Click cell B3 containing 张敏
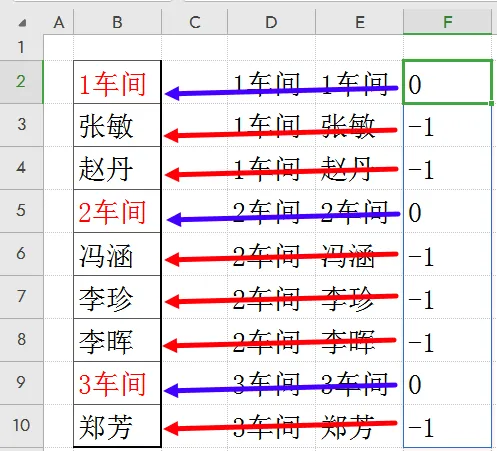Image resolution: width=497 pixels, height=451 pixels. [117, 125]
